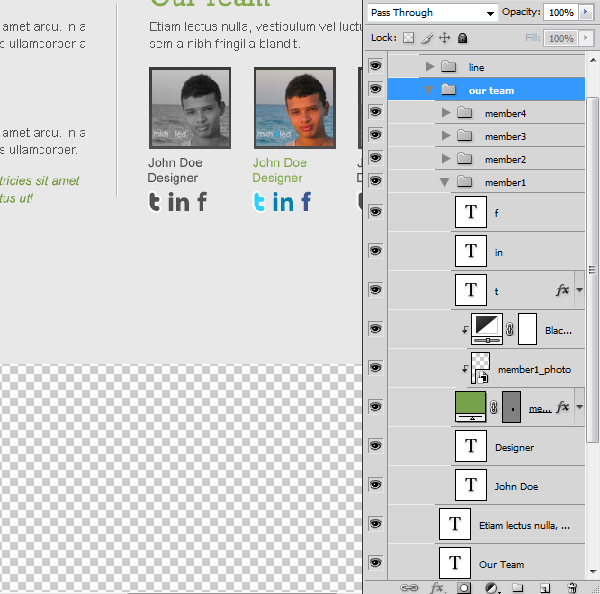Click the mask link chain on the Black & White layer
The height and width of the screenshot is (594, 600).
click(509, 329)
